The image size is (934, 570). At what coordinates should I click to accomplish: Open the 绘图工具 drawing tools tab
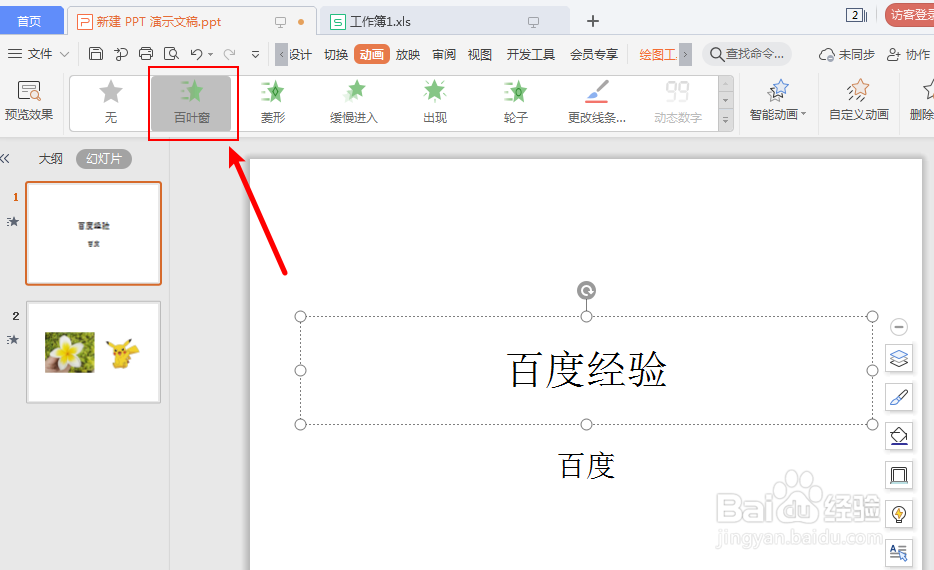click(658, 55)
